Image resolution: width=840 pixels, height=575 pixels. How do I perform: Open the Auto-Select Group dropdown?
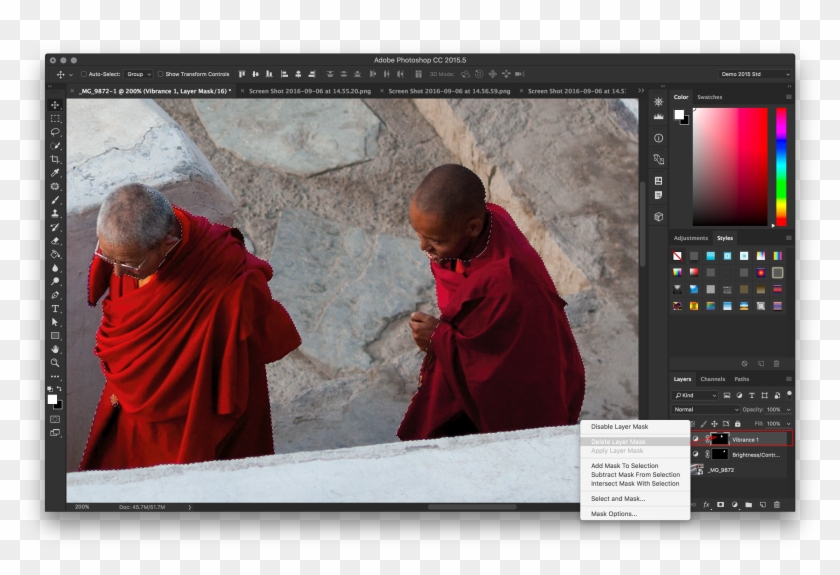pyautogui.click(x=138, y=74)
